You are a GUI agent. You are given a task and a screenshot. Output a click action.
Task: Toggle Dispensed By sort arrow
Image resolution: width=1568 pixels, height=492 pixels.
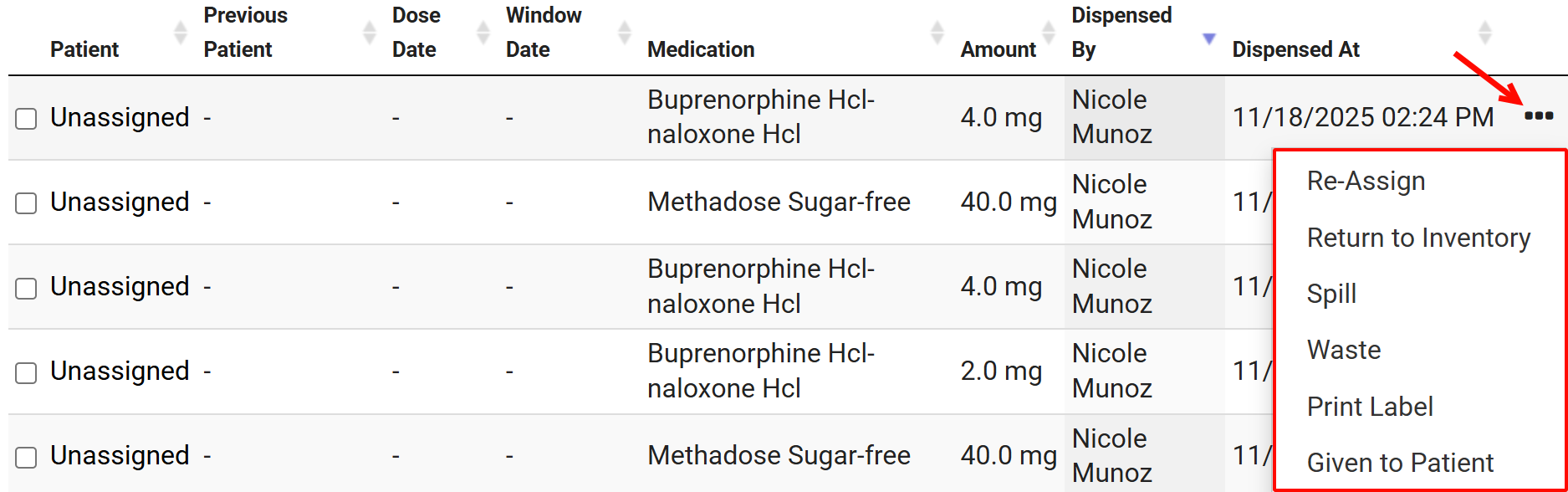[x=1208, y=38]
